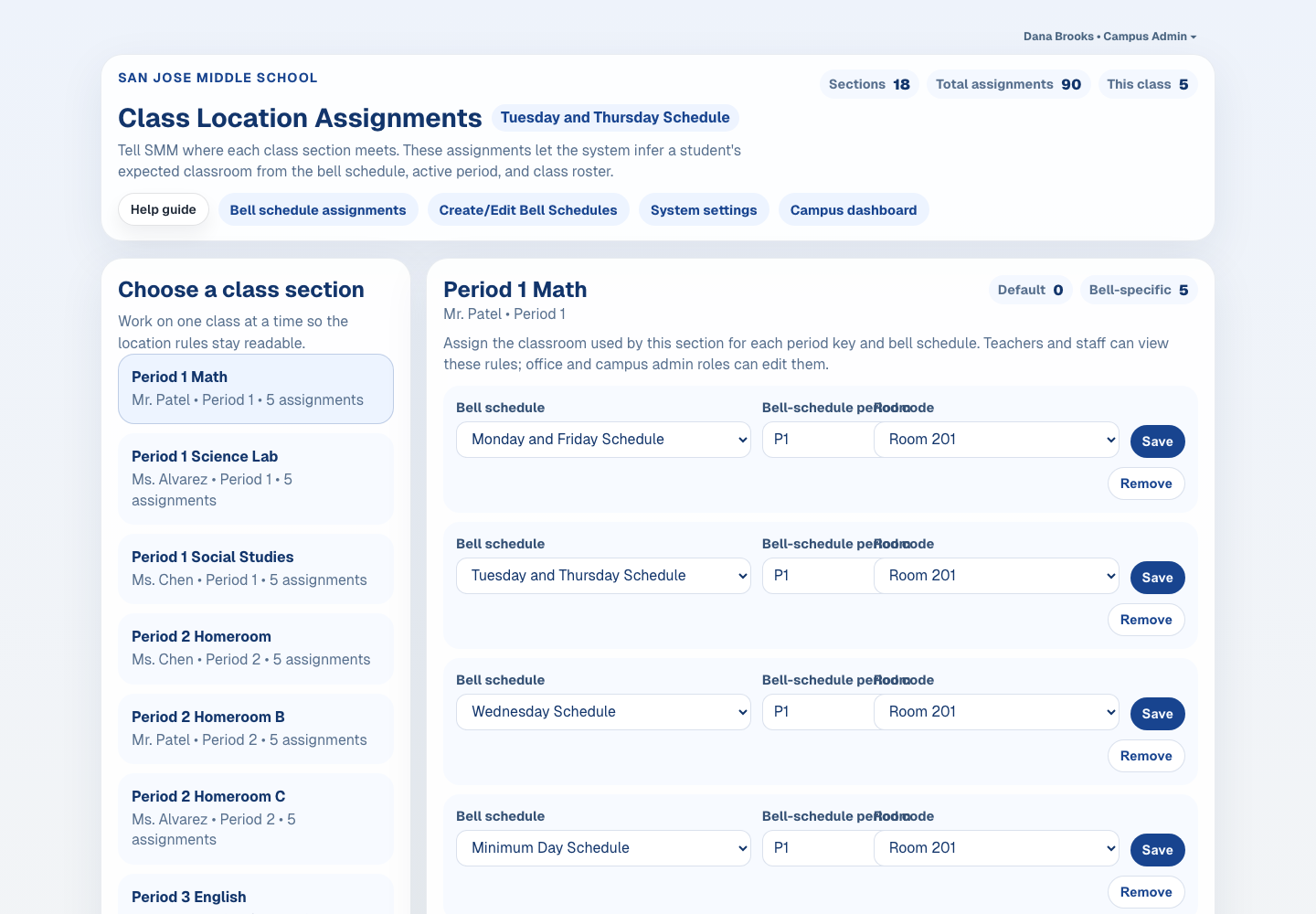1316x914 pixels.
Task: Open Room dropdown in Tuesday and Thursday row
Action: [x=996, y=576]
